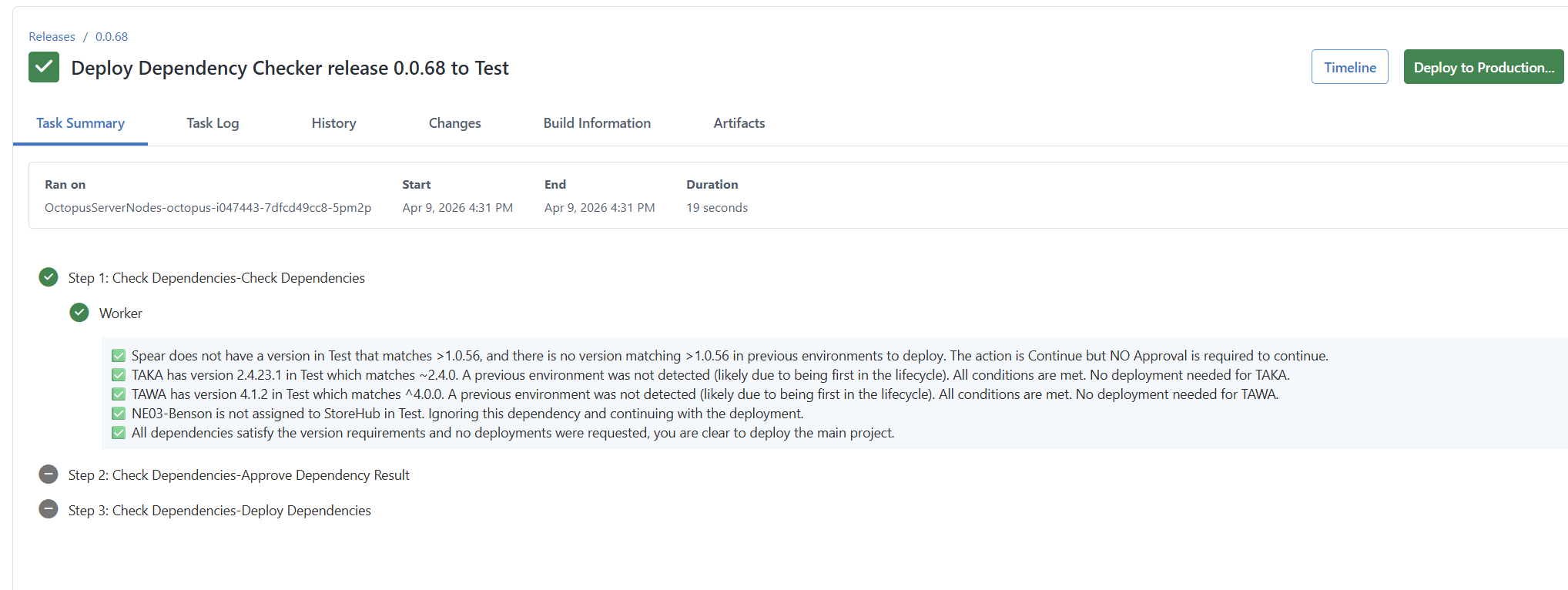Collapse Step 1 Check Dependencies
The width and height of the screenshot is (1568, 590).
[x=216, y=278]
